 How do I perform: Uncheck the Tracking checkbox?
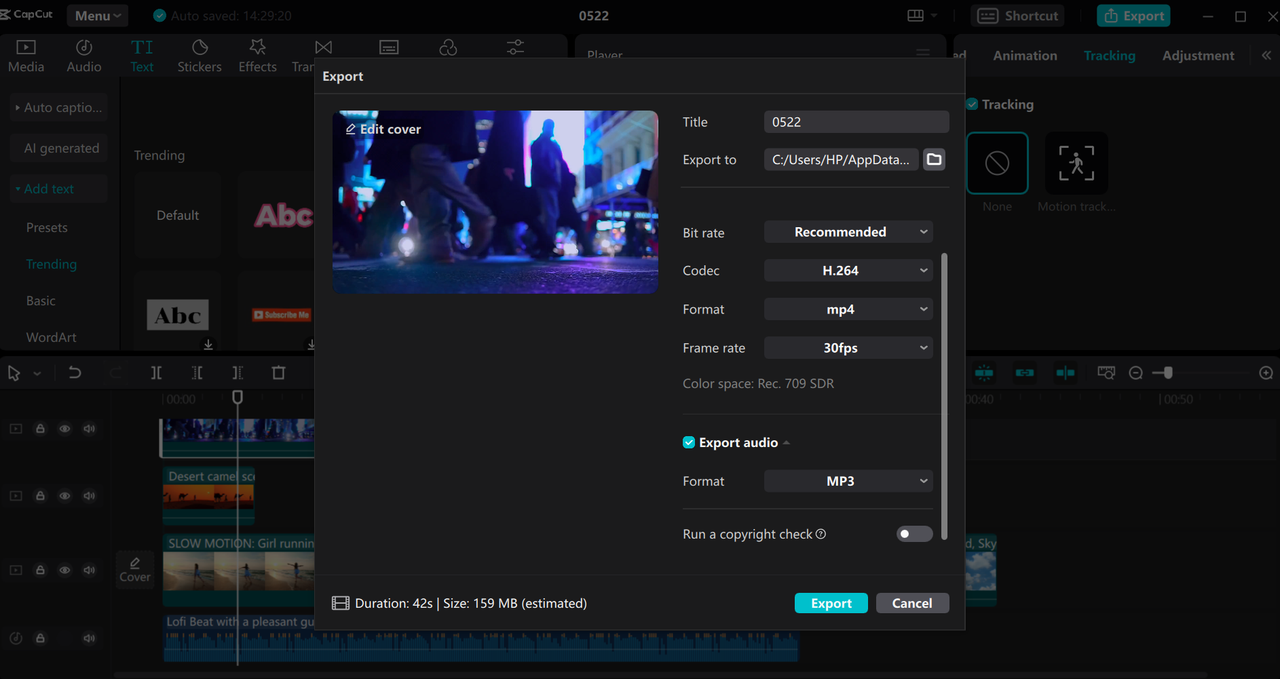[x=972, y=104]
